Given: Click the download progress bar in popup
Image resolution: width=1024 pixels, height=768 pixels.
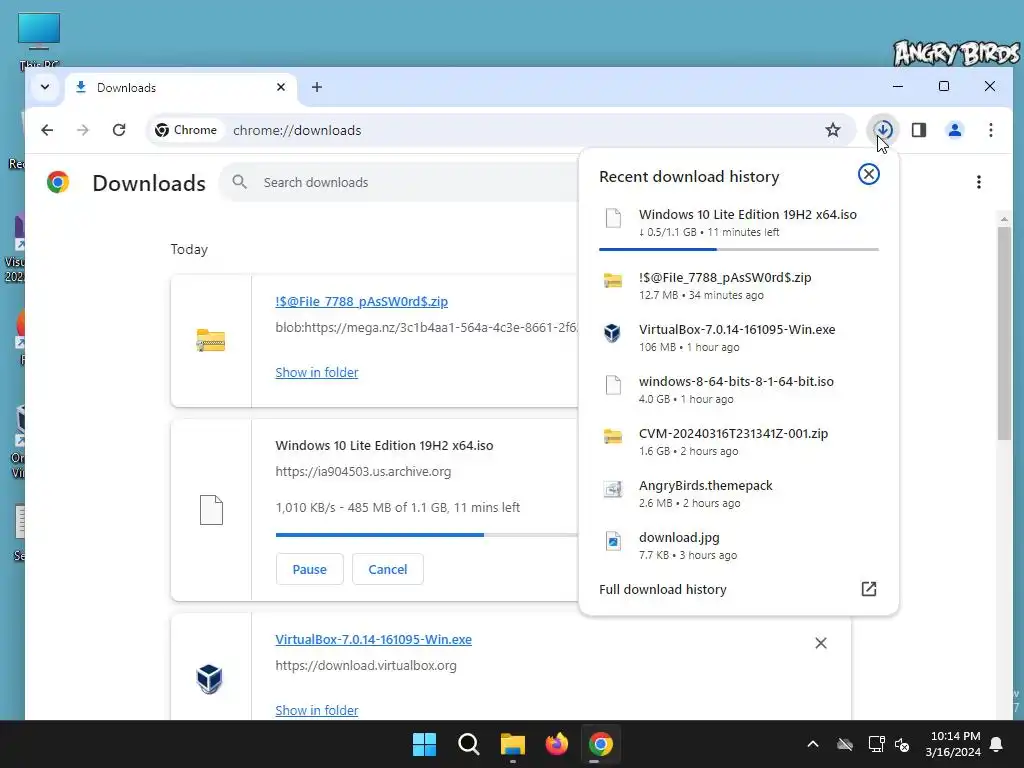Looking at the screenshot, I should point(739,249).
